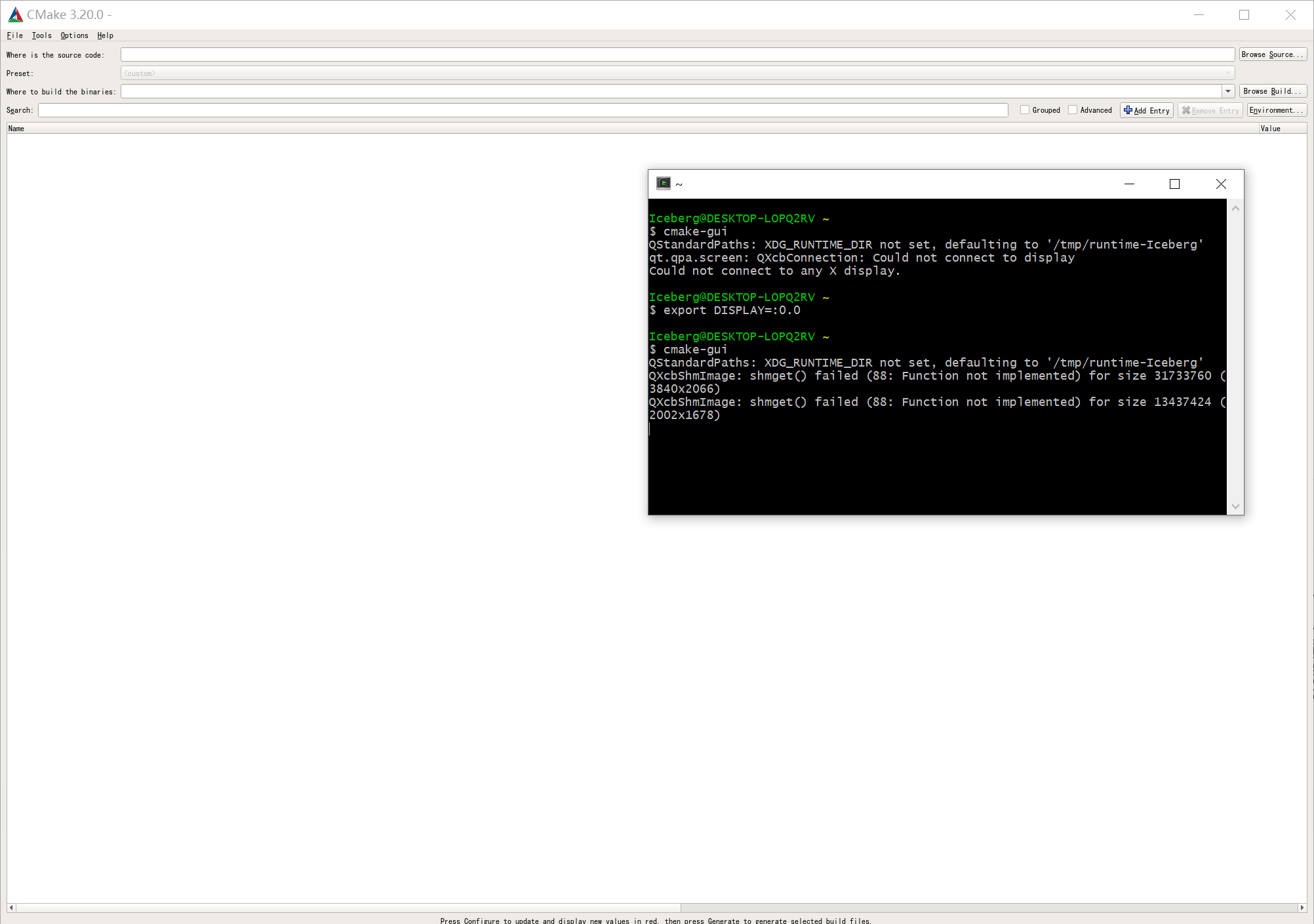Click the Add Entry button with the plus icon
This screenshot has height=924, width=1314.
coord(1146,110)
